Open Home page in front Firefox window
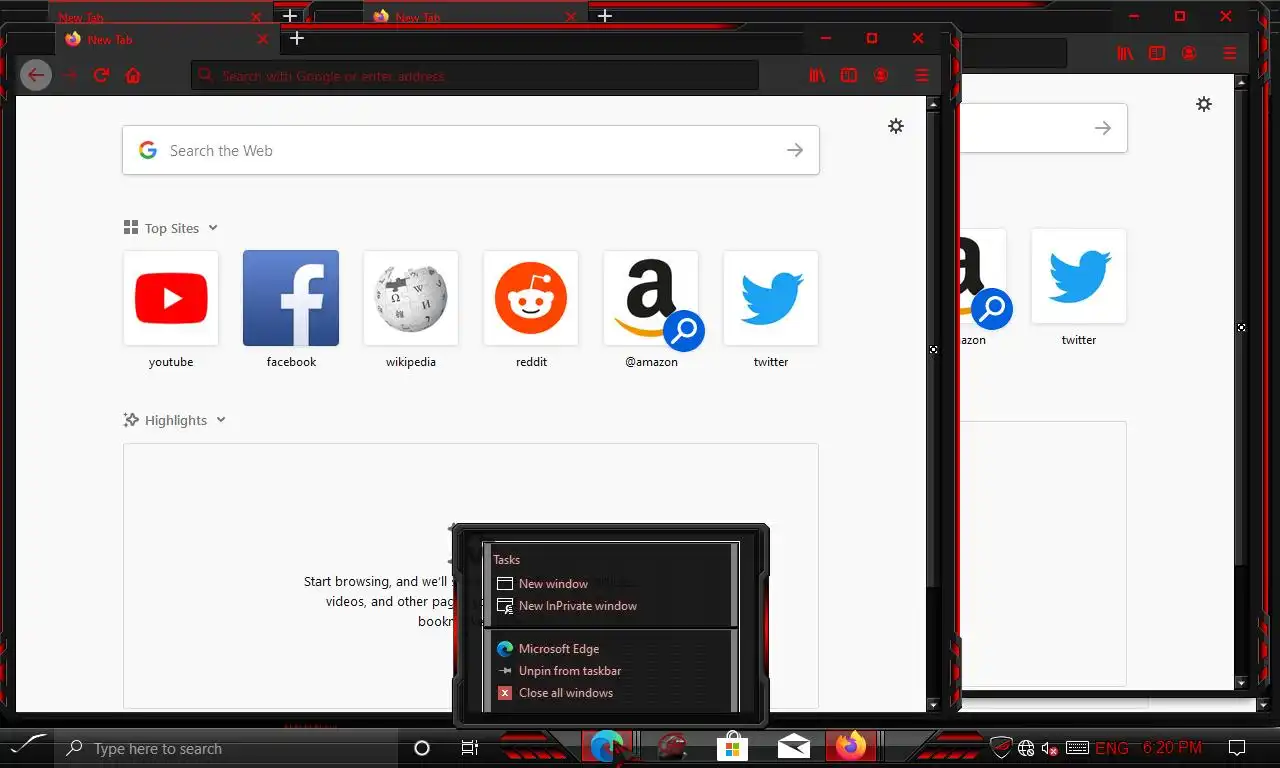Screen dimensions: 1280x768 (x=133, y=75)
